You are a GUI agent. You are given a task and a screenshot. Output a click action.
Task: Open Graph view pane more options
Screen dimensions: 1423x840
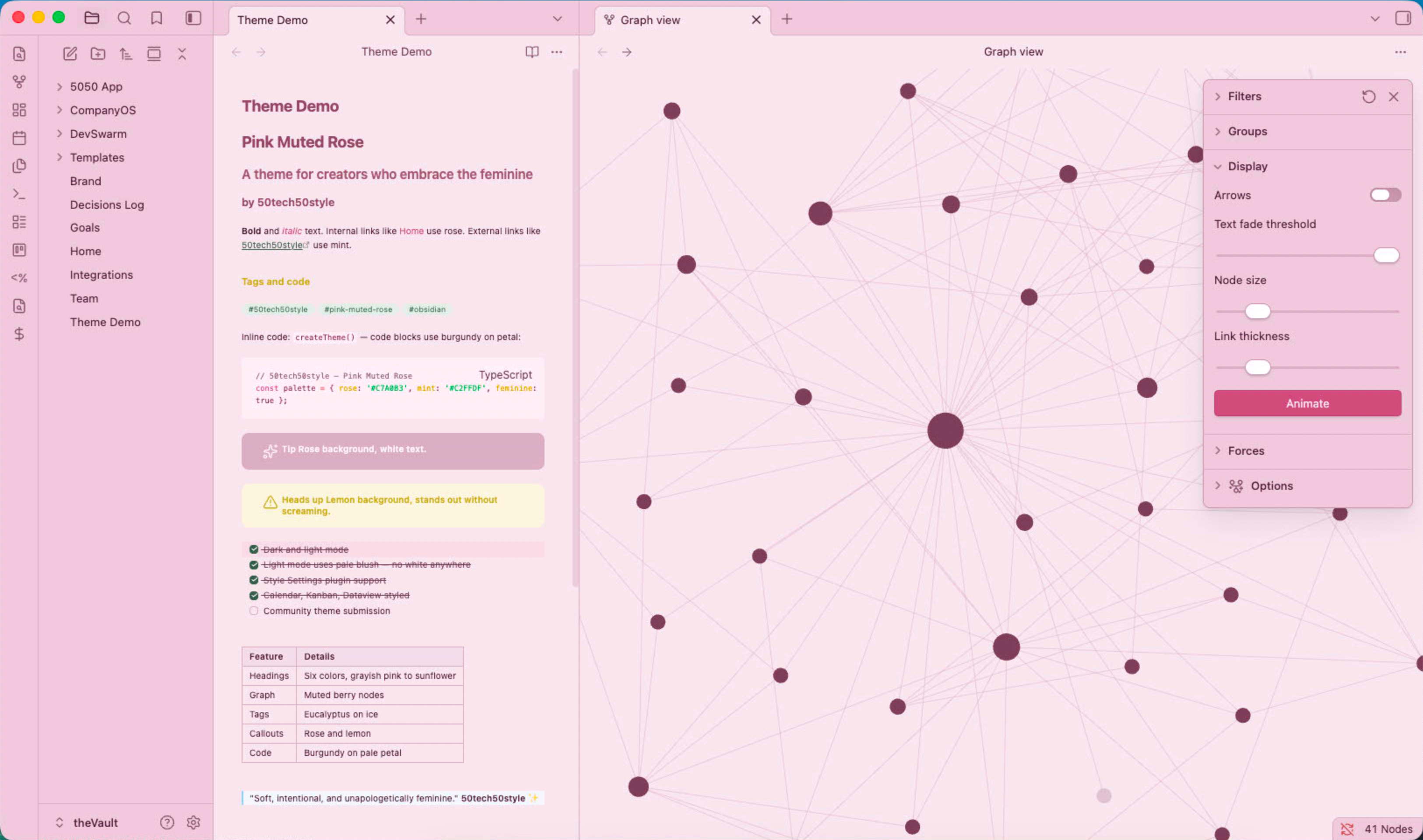point(1400,52)
